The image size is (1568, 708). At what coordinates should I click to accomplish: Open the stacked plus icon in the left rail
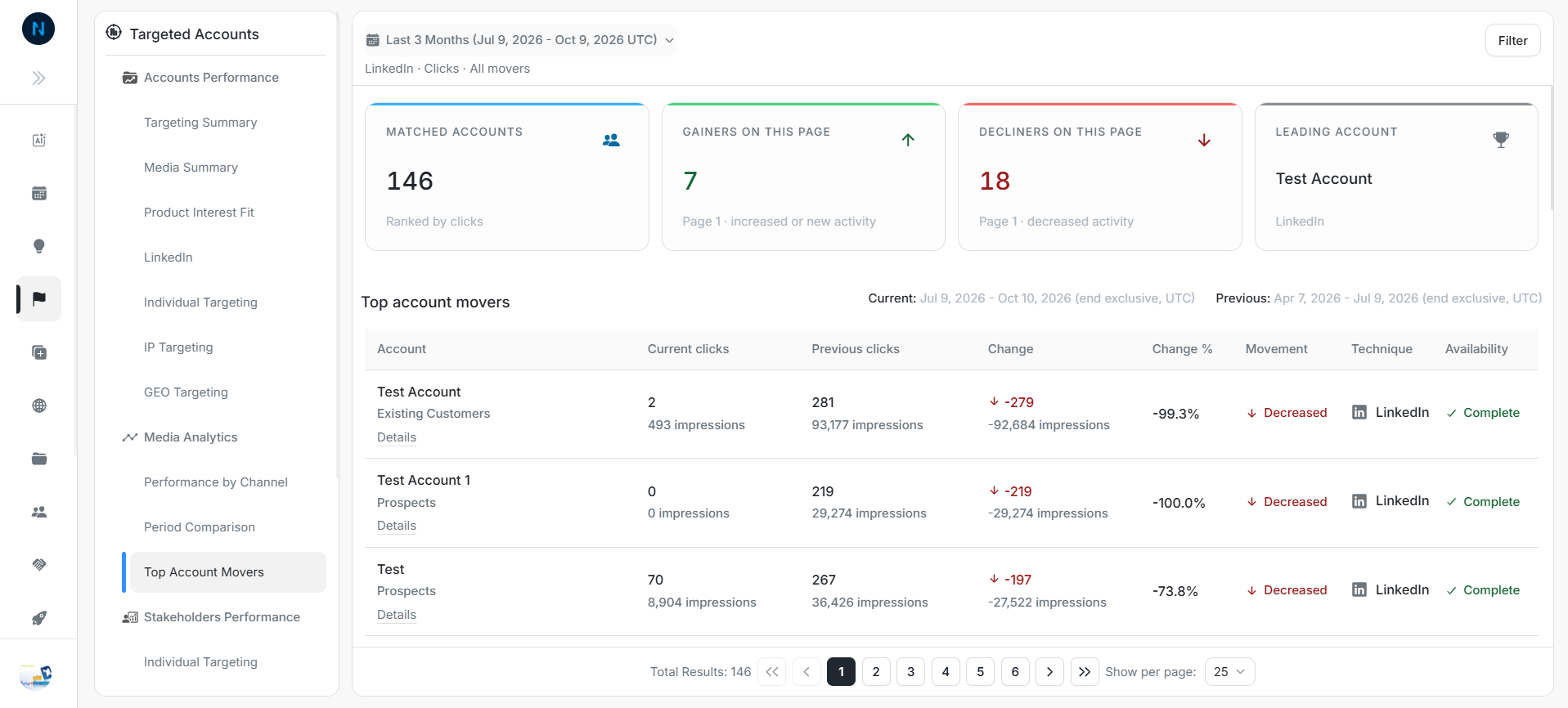pyautogui.click(x=38, y=352)
